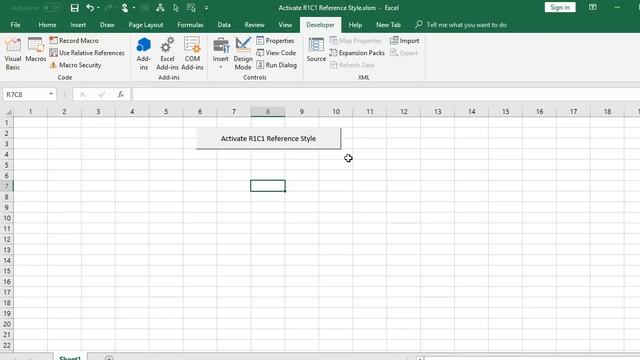
Task: Switch to Page Layout tab
Action: [146, 25]
